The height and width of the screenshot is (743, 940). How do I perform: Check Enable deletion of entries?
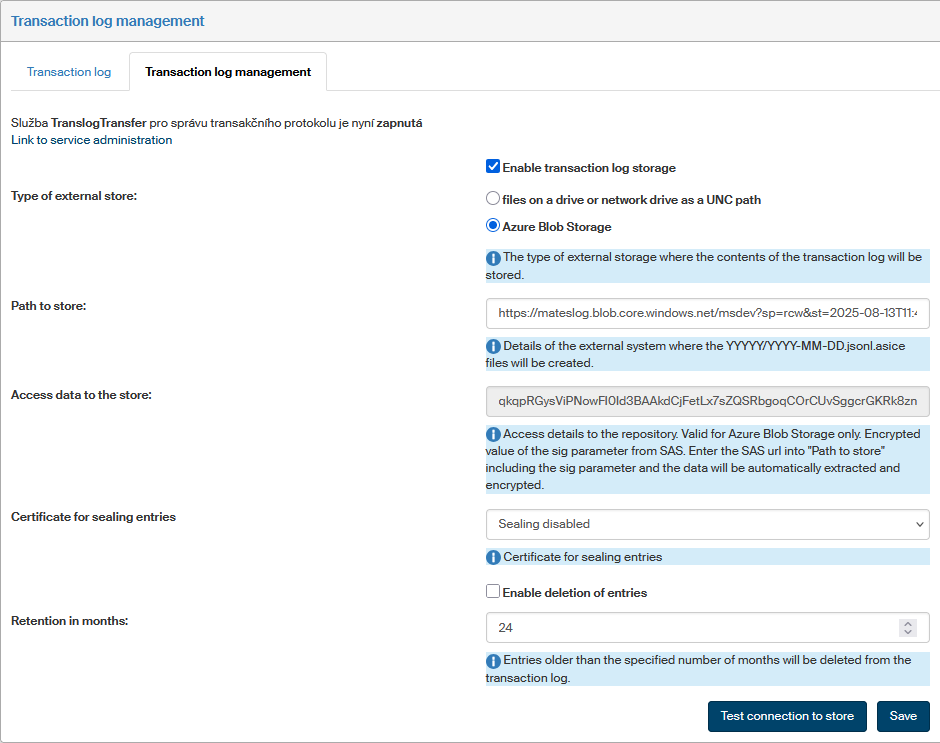click(x=493, y=592)
